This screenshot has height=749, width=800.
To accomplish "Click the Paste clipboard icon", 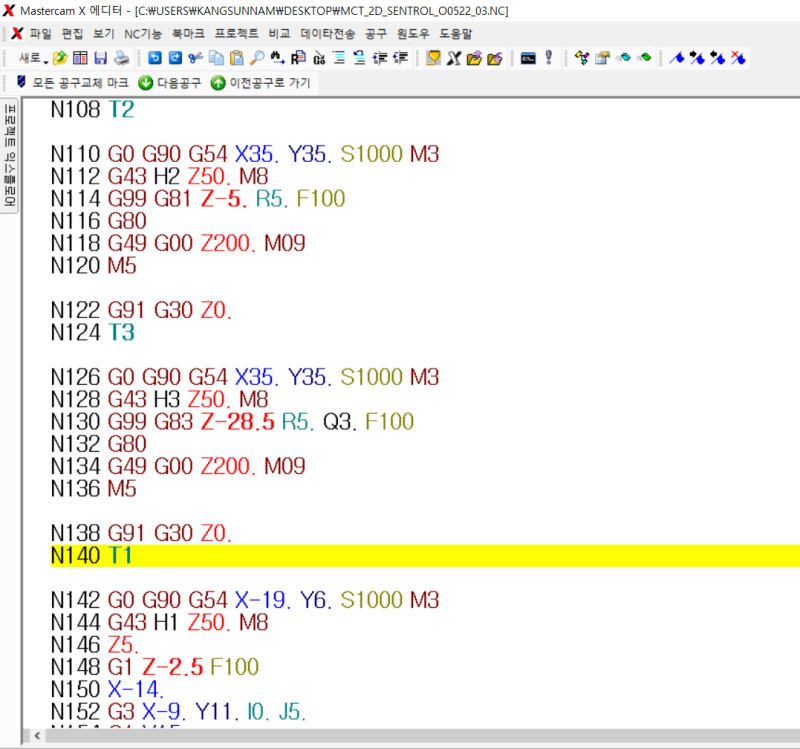I will point(237,58).
